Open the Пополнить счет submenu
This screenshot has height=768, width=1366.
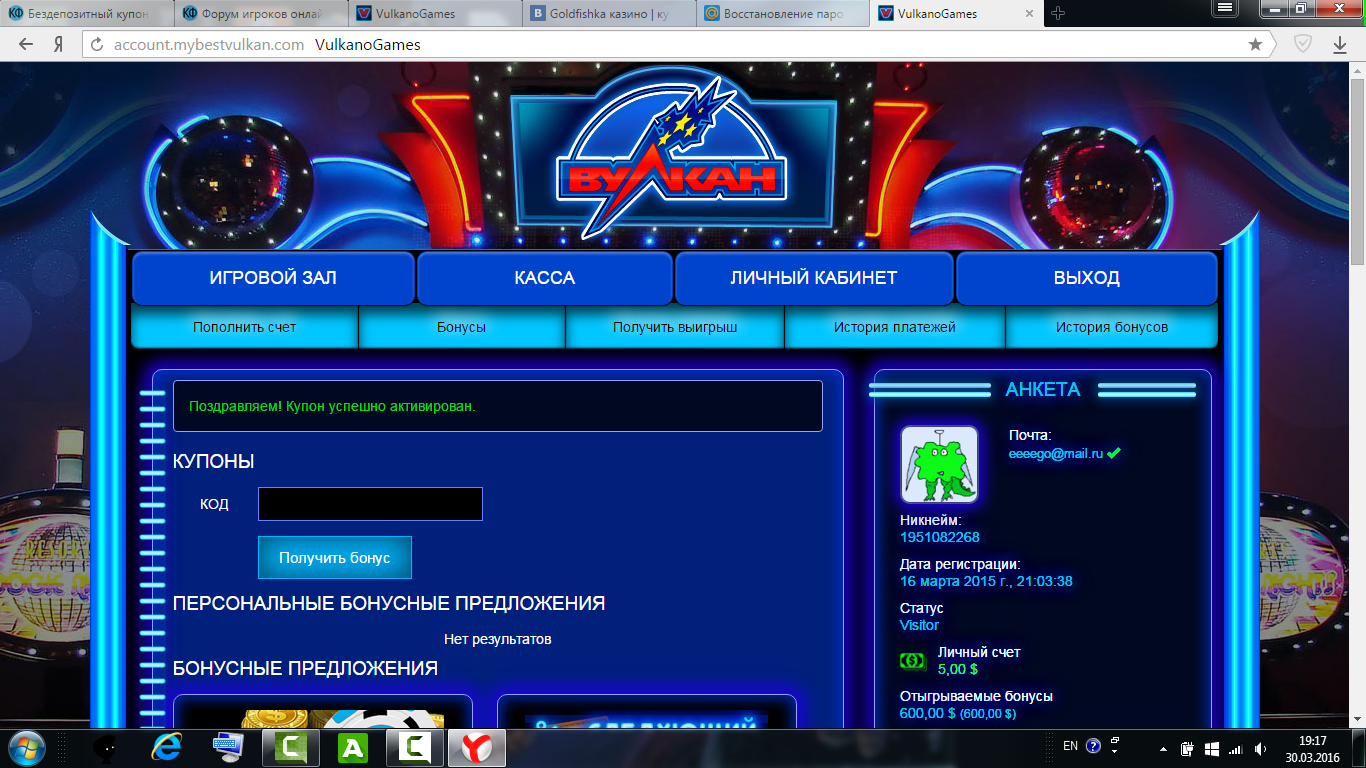tap(245, 327)
